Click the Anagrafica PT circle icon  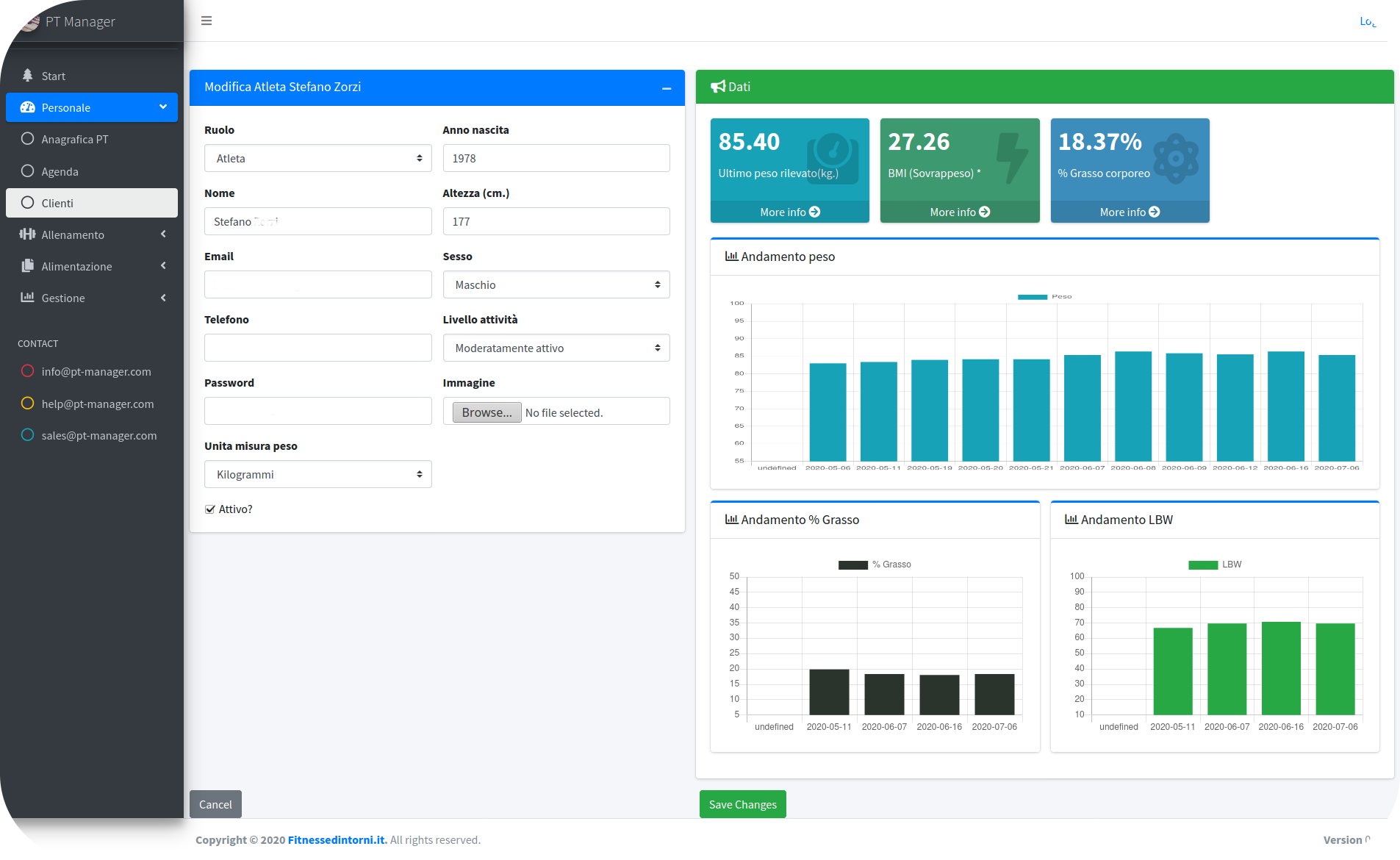[x=28, y=139]
